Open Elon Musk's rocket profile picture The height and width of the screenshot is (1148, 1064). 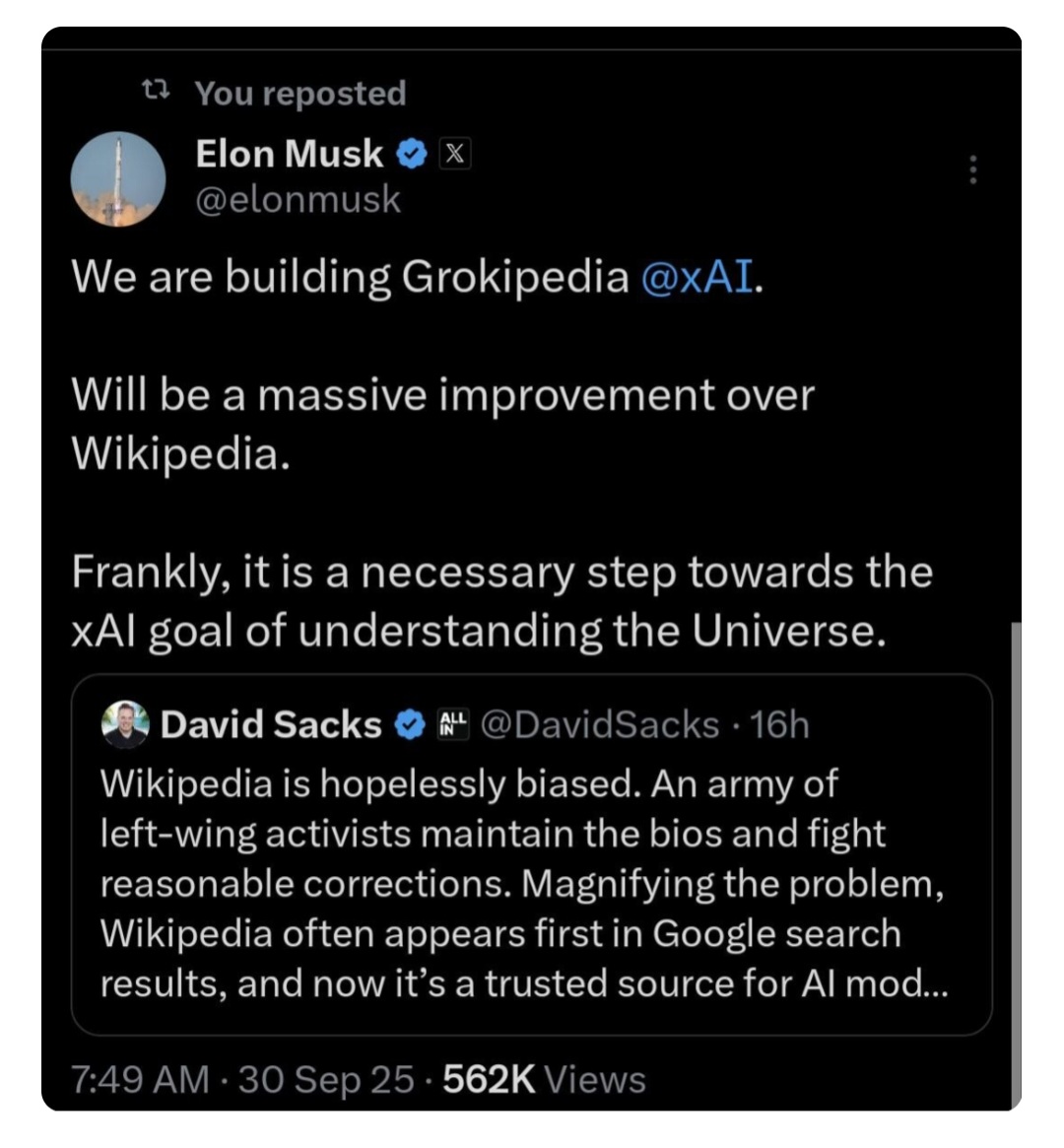coord(118,179)
